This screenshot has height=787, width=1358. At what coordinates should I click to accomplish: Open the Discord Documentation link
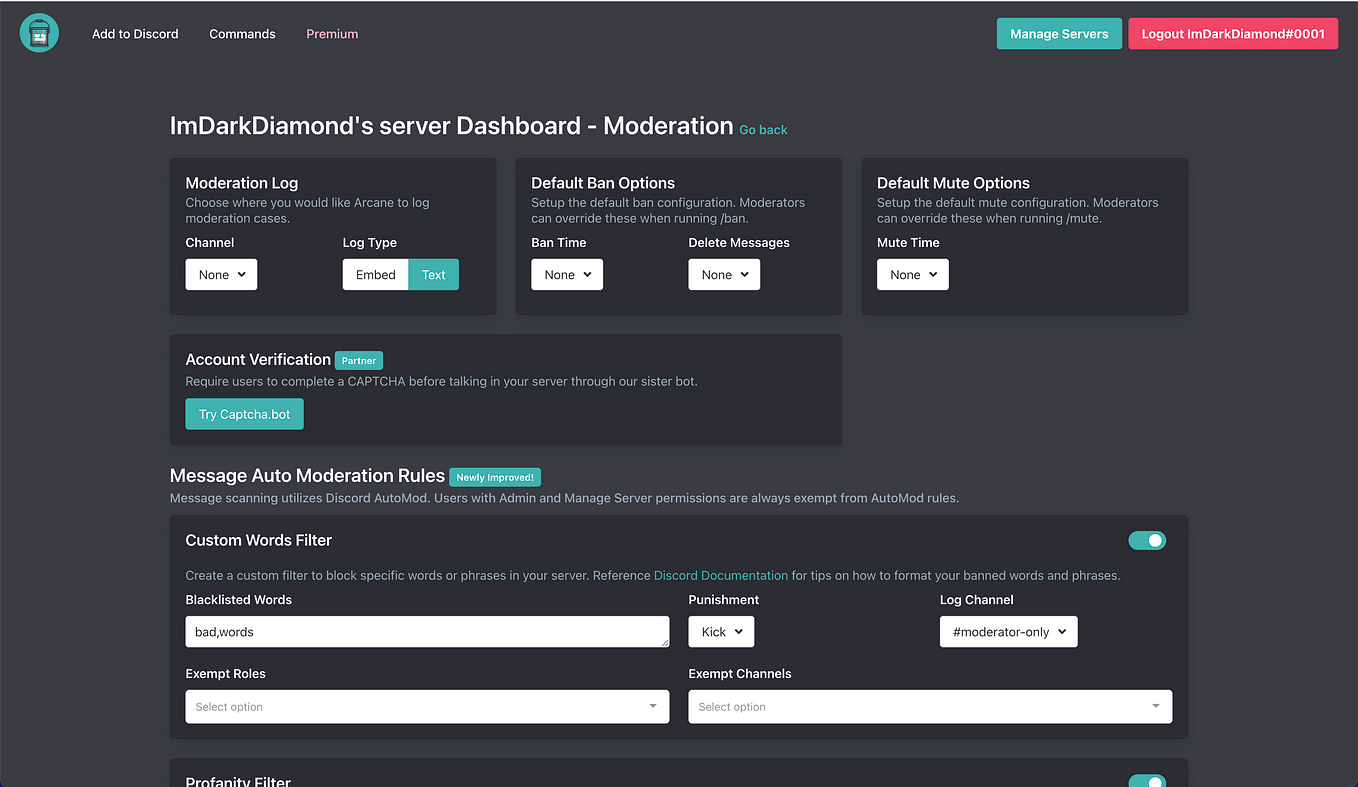click(x=721, y=575)
